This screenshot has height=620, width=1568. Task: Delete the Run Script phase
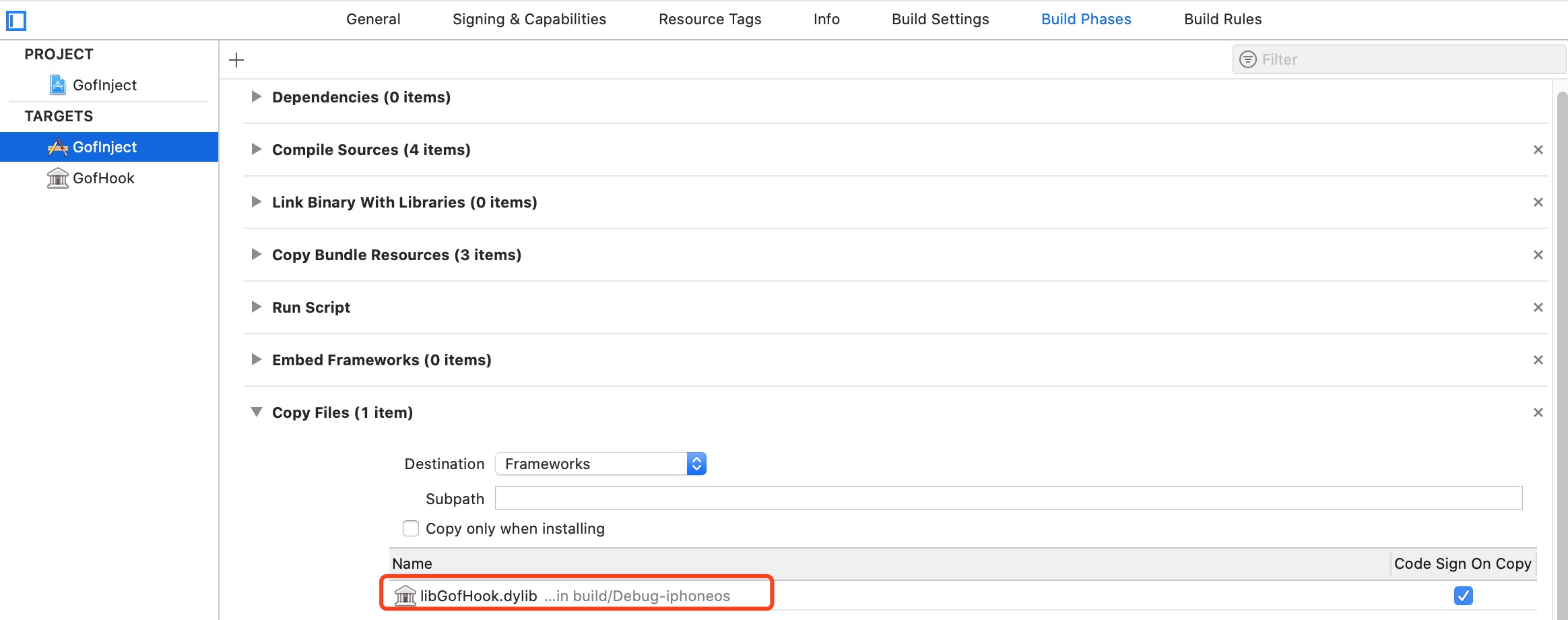click(x=1538, y=307)
